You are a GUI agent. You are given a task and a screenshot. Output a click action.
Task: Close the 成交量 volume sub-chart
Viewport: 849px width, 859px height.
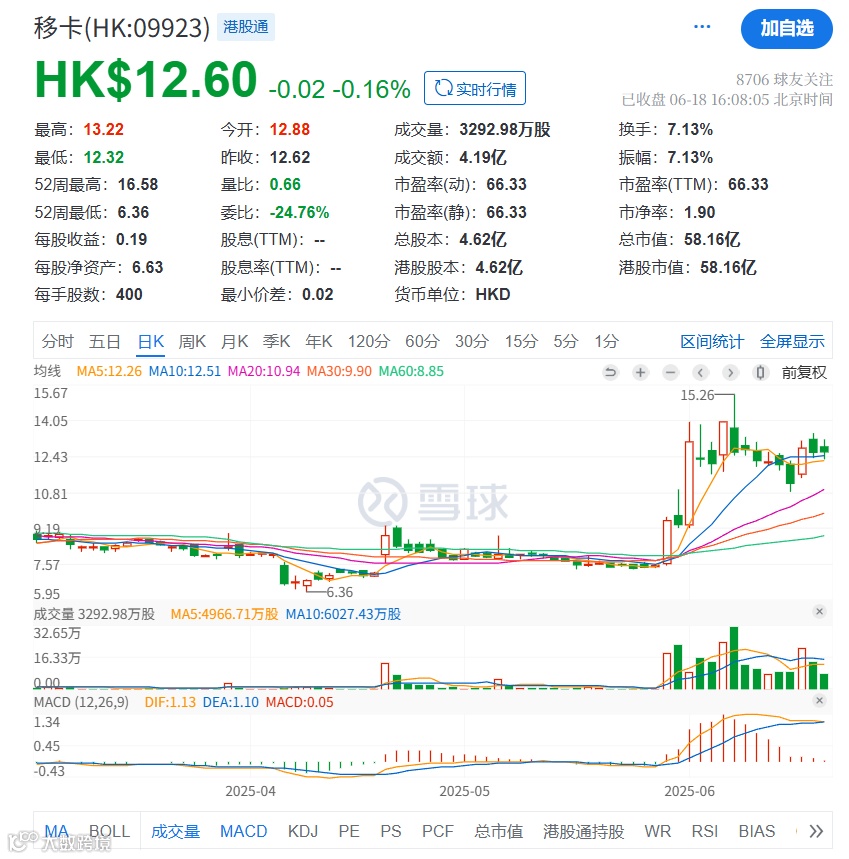819,611
